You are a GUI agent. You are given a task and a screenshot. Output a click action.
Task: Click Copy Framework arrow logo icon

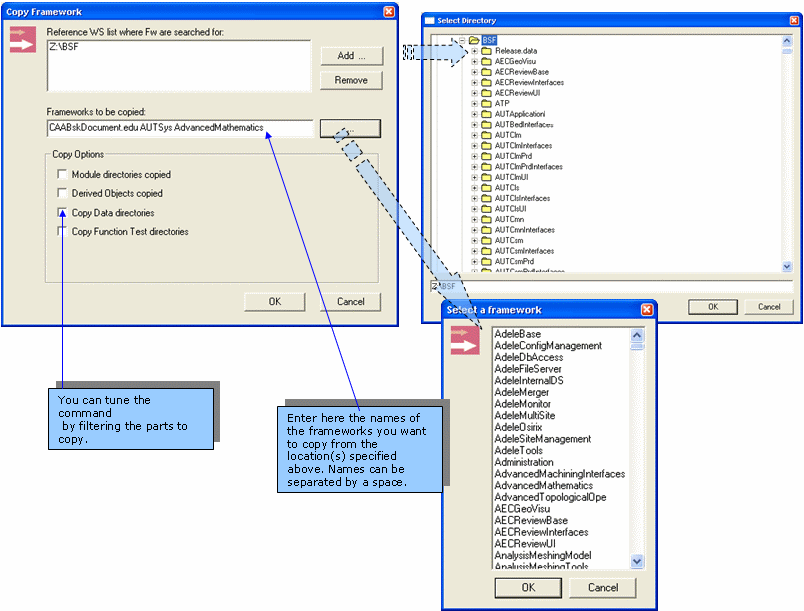(23, 39)
